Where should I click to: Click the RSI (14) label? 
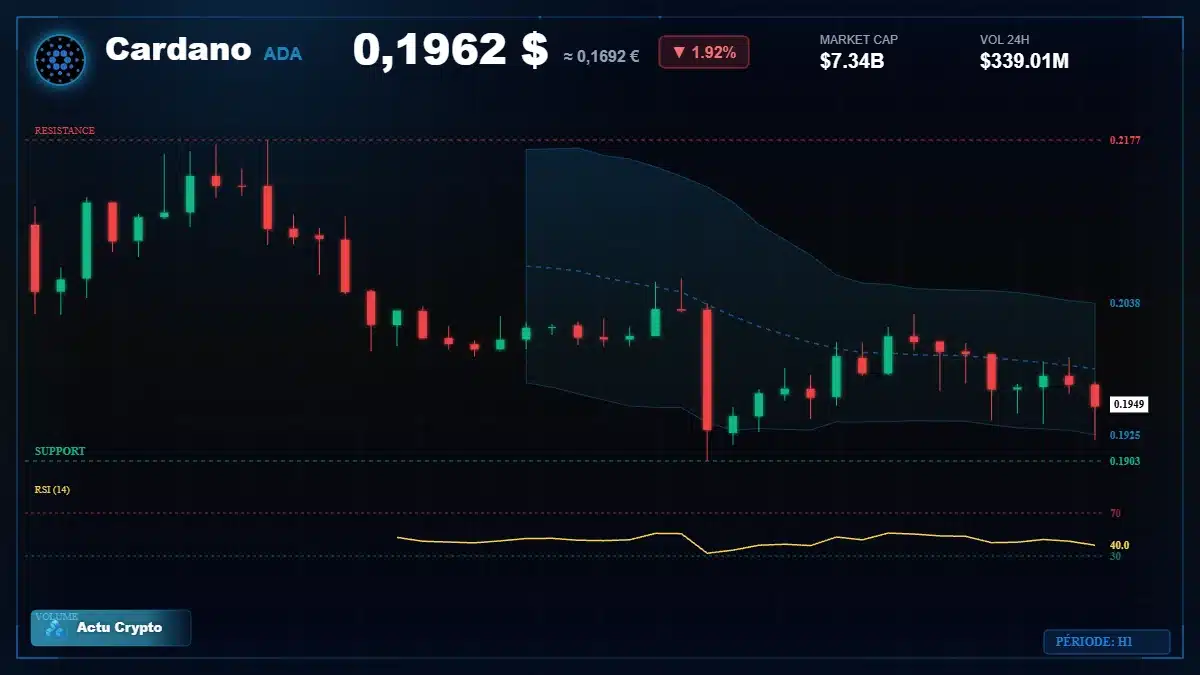click(52, 490)
